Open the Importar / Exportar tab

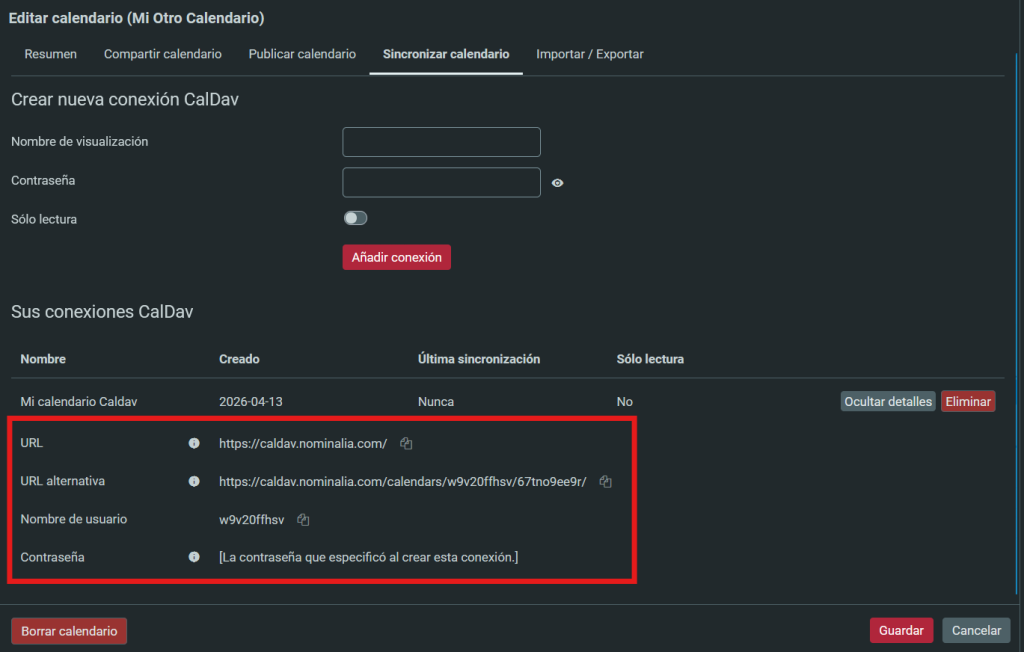590,54
